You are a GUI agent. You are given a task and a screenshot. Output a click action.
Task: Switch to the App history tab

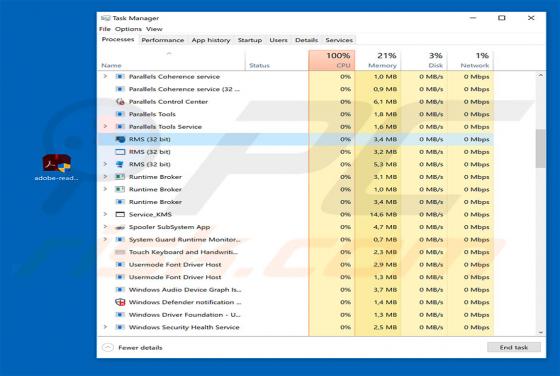(211, 40)
